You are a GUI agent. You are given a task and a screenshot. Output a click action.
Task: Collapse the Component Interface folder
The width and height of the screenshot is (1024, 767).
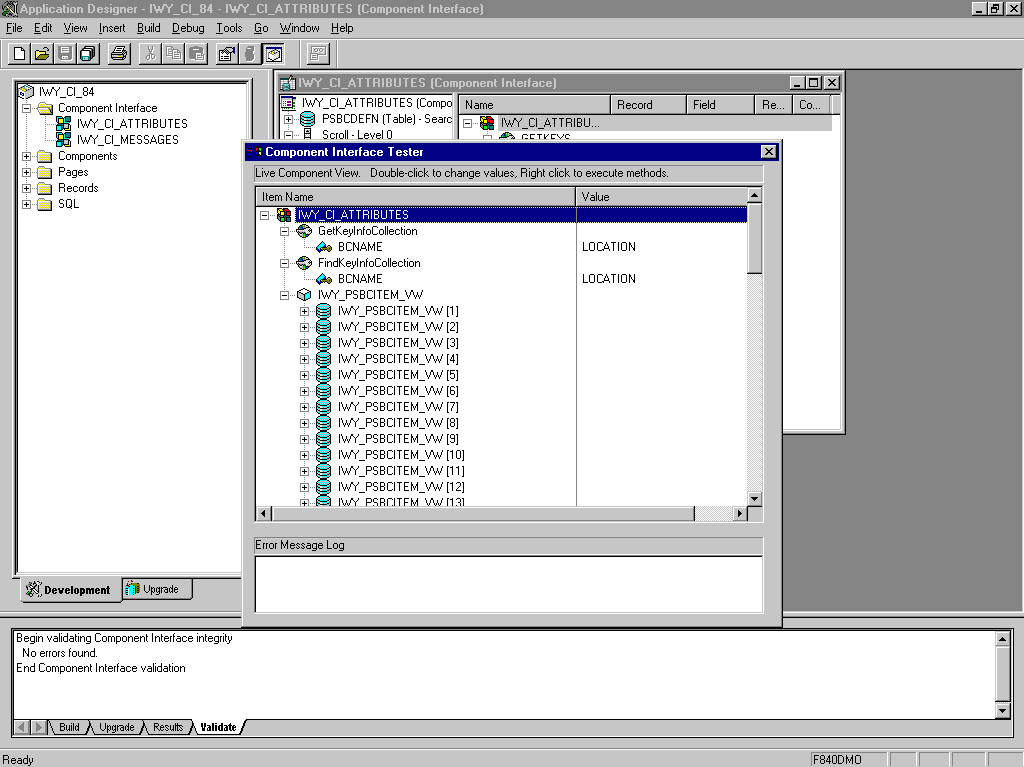(26, 108)
